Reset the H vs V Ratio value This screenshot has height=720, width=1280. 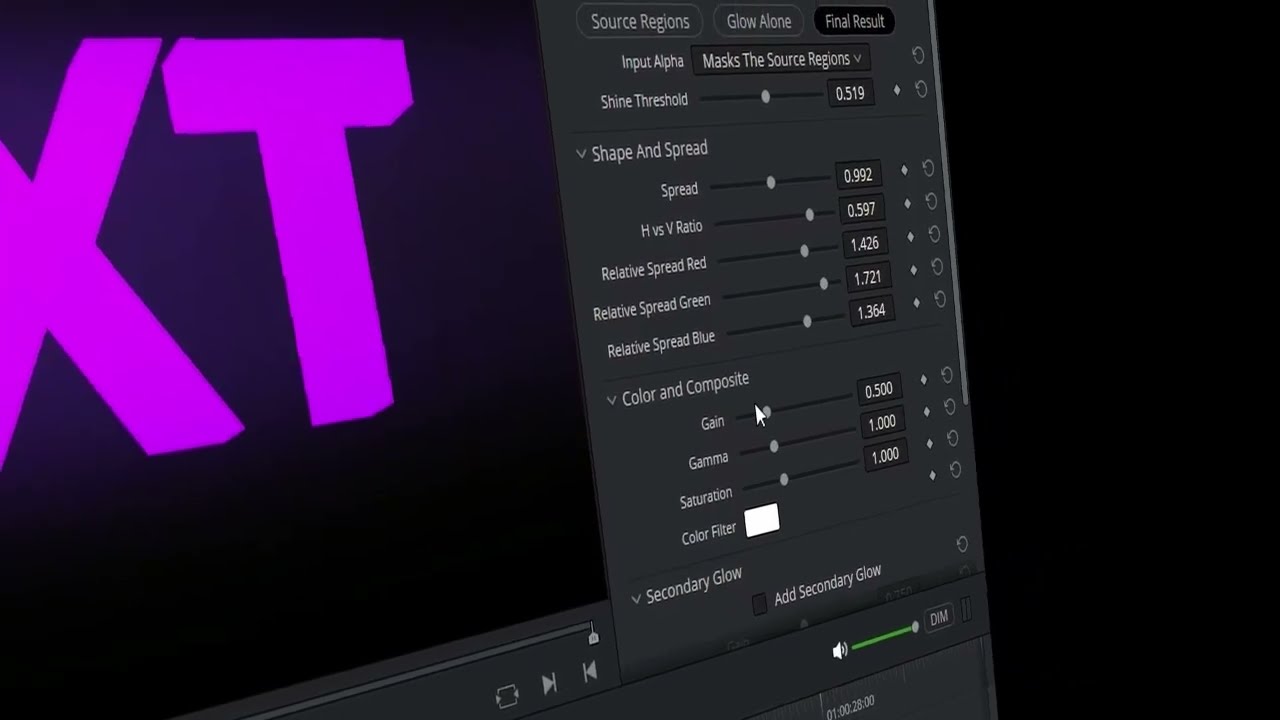point(931,201)
